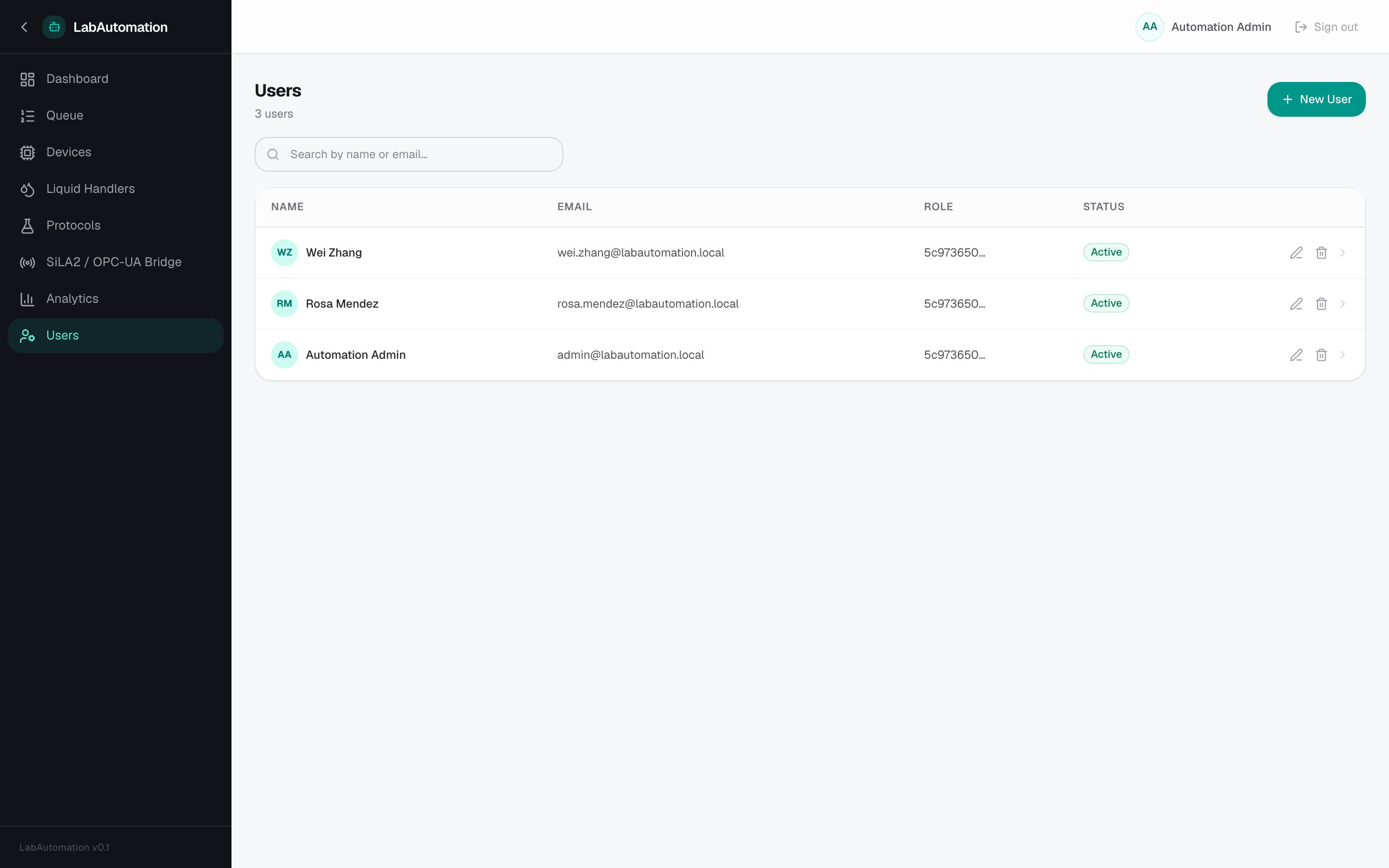Open SiLA2 / OPC-UA Bridge page
1389x868 pixels.
point(115,262)
